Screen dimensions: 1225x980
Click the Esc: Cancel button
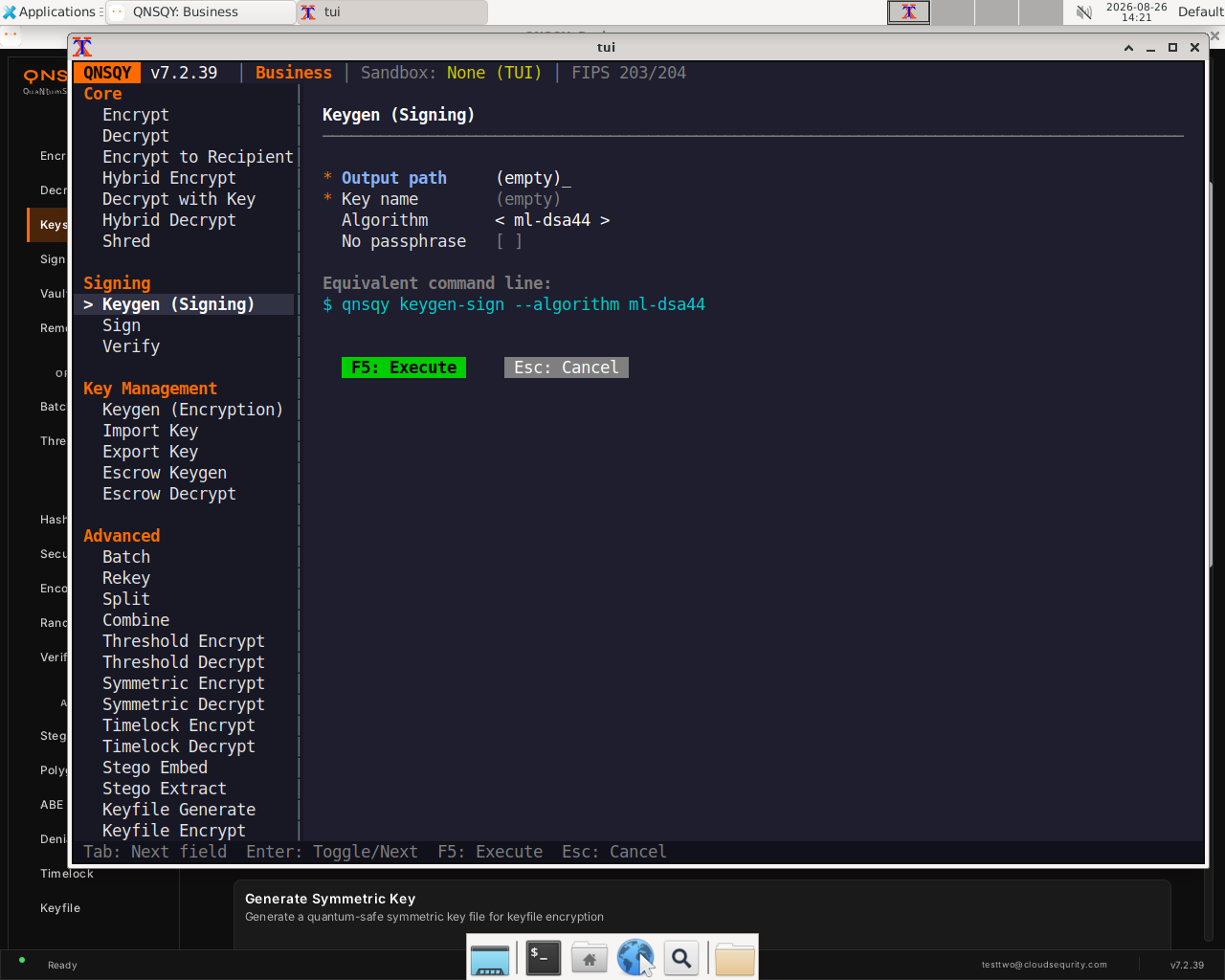click(x=567, y=367)
